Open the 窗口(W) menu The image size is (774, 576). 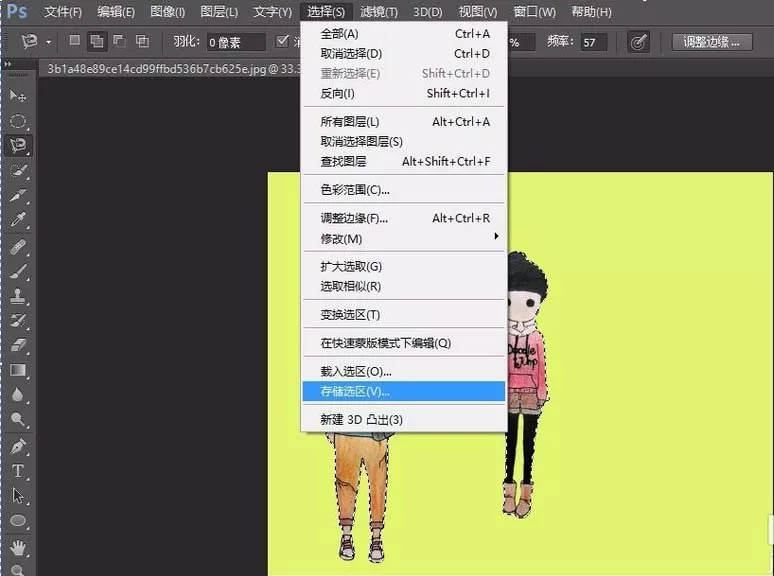coord(534,11)
